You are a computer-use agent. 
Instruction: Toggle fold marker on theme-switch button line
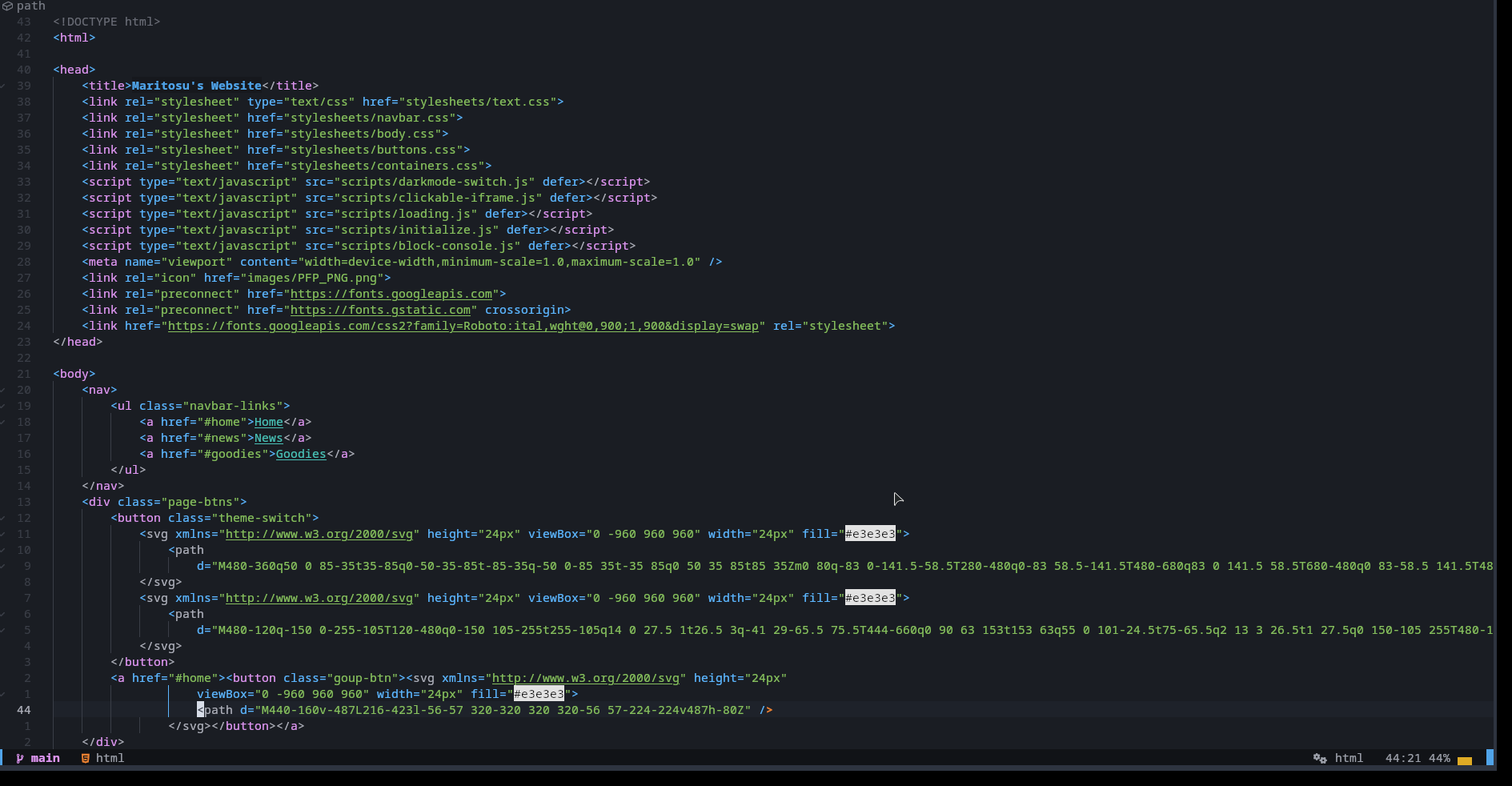point(3,518)
